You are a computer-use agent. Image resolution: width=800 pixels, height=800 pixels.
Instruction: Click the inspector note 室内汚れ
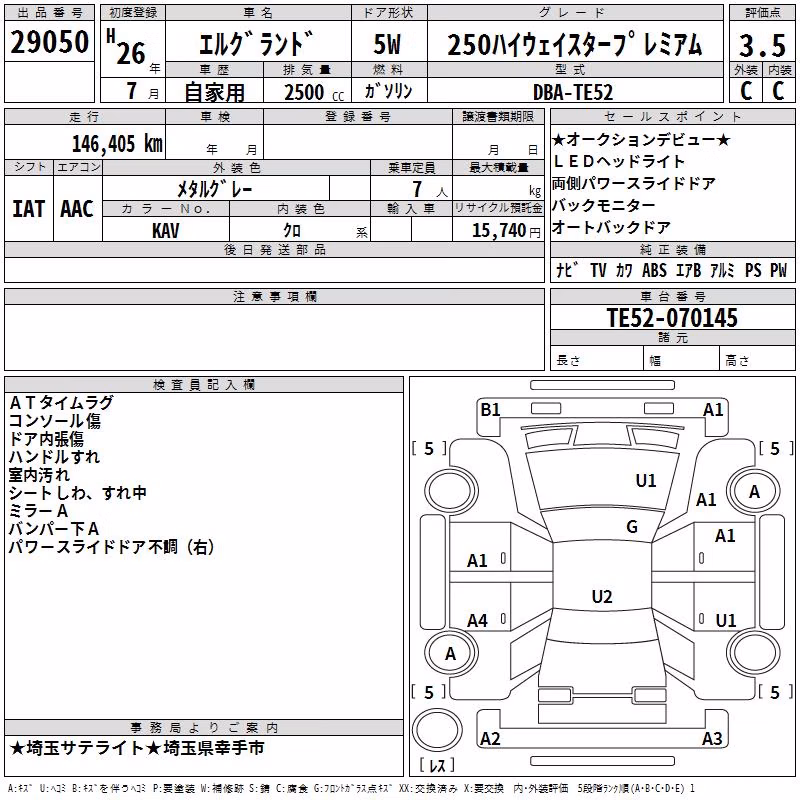click(39, 475)
